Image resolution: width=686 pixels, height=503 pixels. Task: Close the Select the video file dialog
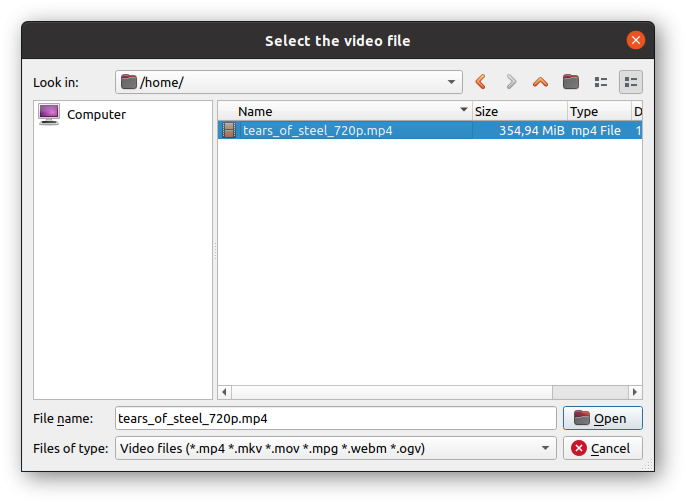click(x=635, y=40)
